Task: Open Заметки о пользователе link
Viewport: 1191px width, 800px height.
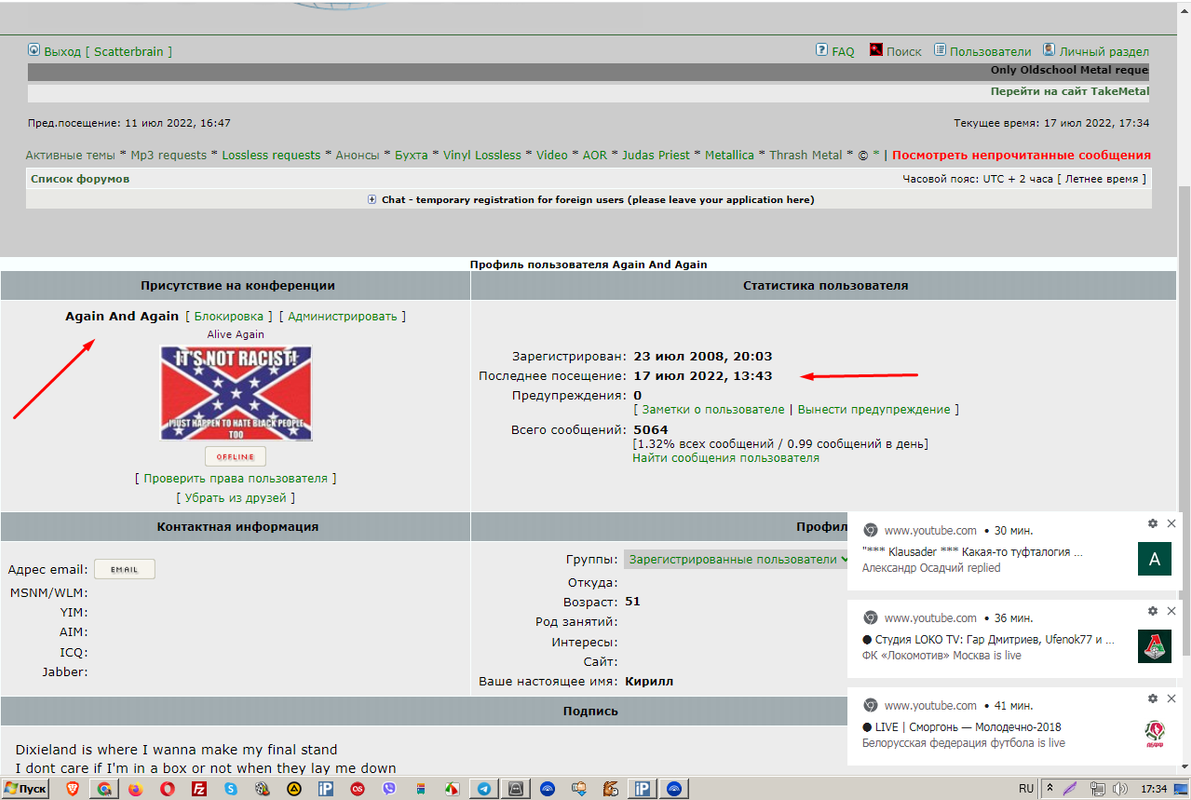Action: [713, 409]
